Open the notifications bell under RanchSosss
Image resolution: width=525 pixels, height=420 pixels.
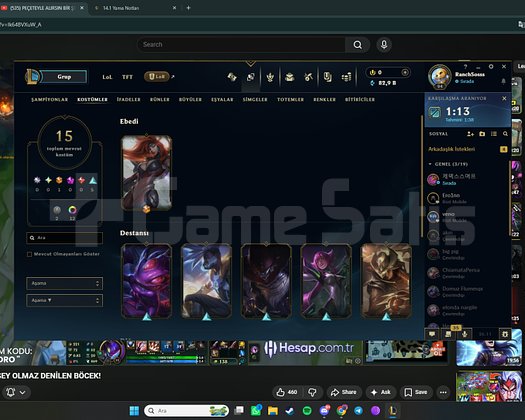(503, 81)
